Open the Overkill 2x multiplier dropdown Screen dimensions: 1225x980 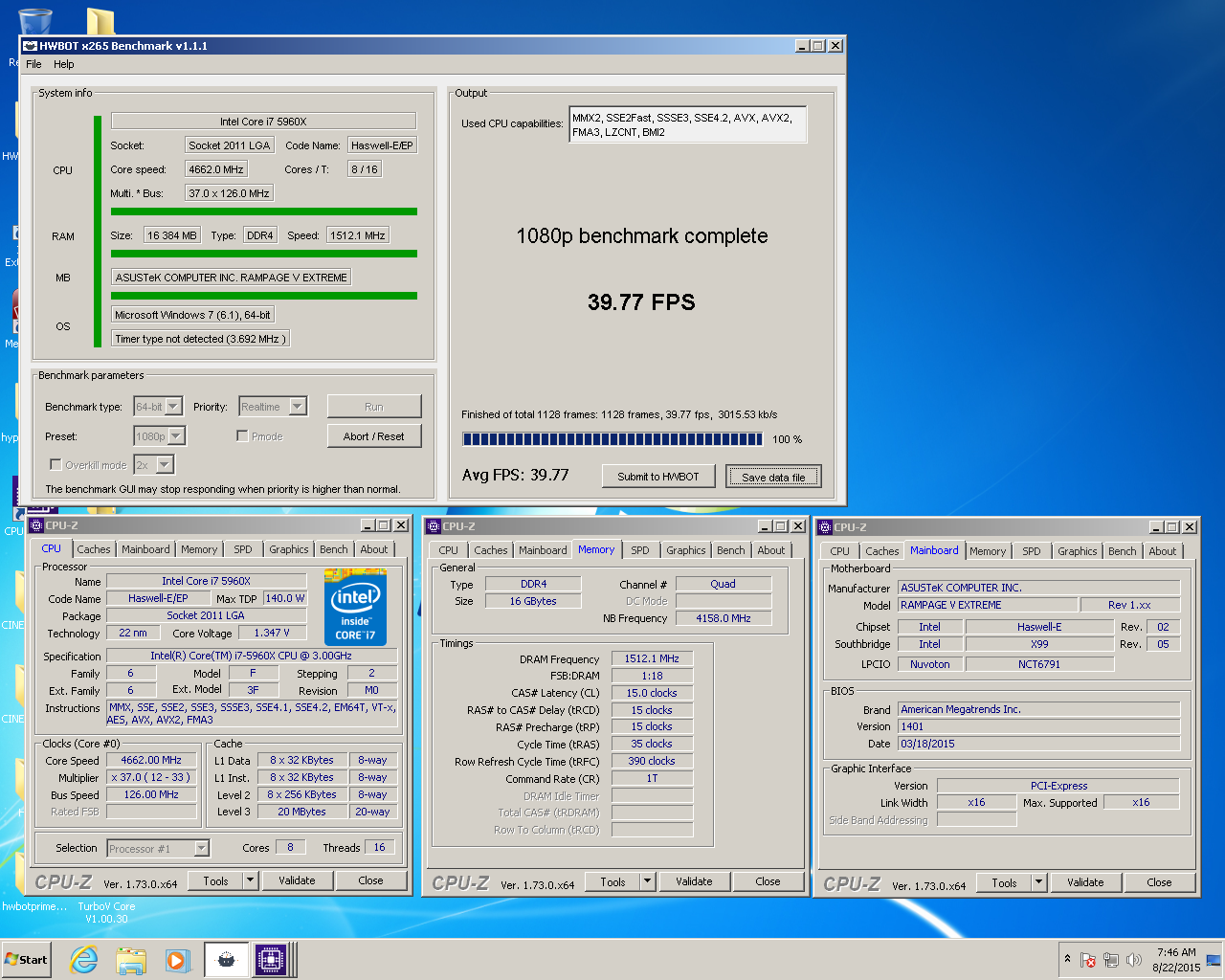pos(165,465)
